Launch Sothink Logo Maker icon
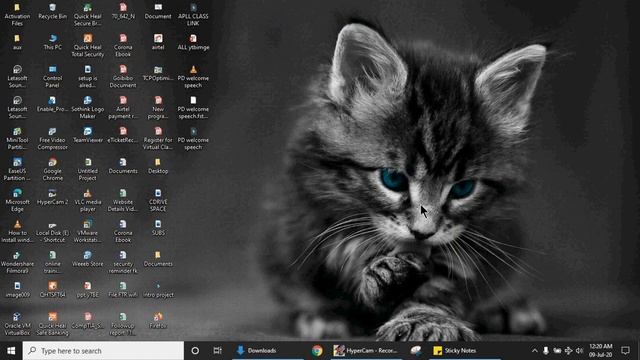This screenshot has height=360, width=640. [88, 108]
